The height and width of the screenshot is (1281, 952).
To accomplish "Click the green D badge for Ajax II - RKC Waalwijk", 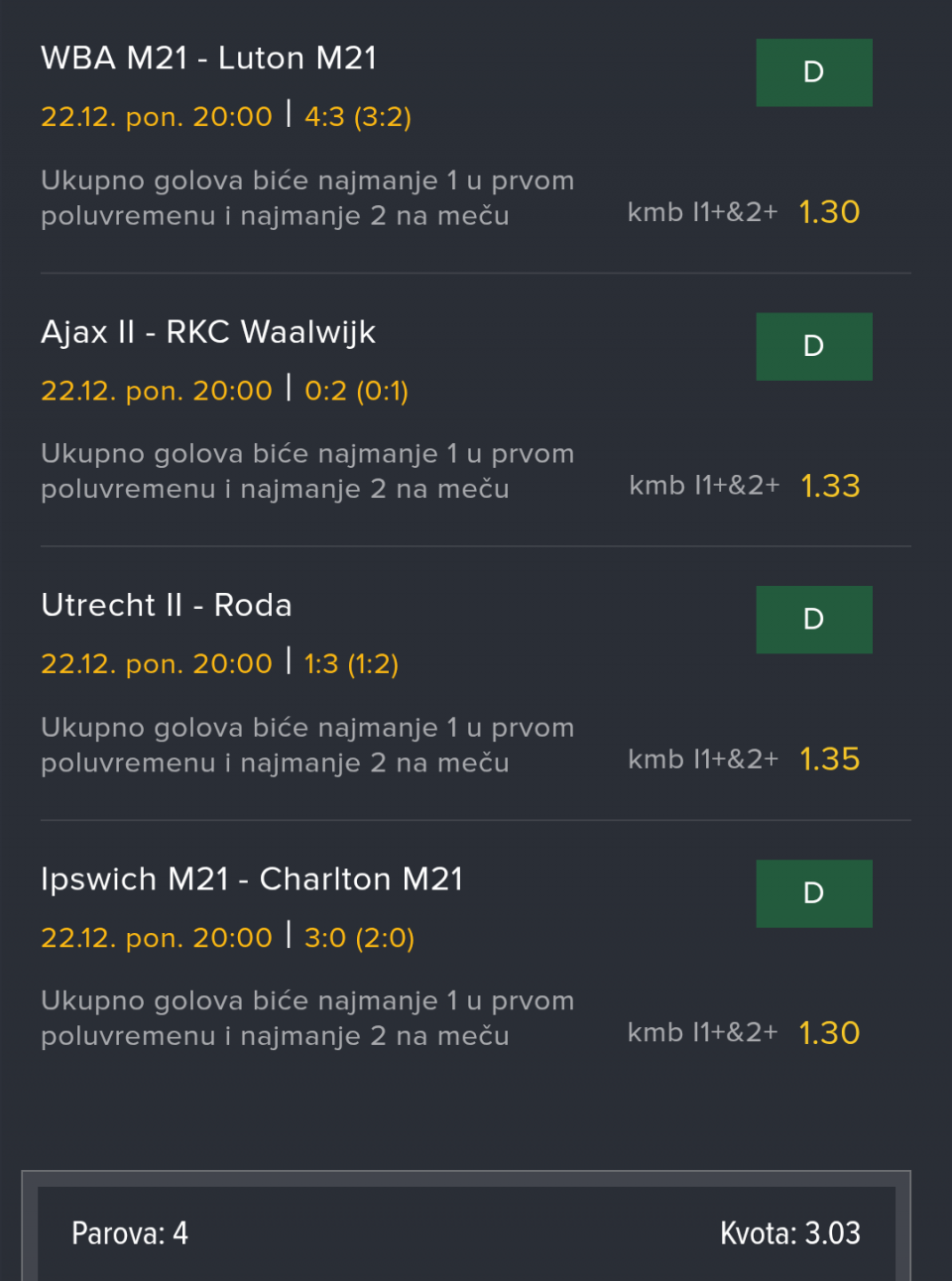I will tap(813, 346).
